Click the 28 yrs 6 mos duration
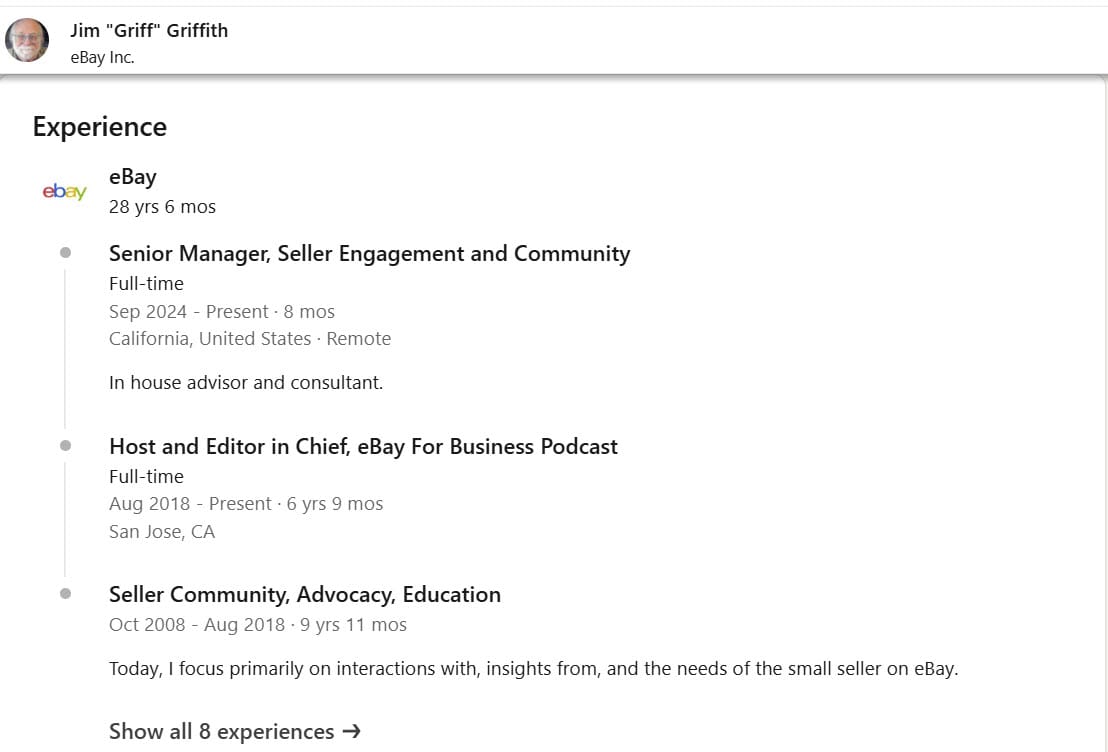1108x752 pixels. (x=162, y=207)
